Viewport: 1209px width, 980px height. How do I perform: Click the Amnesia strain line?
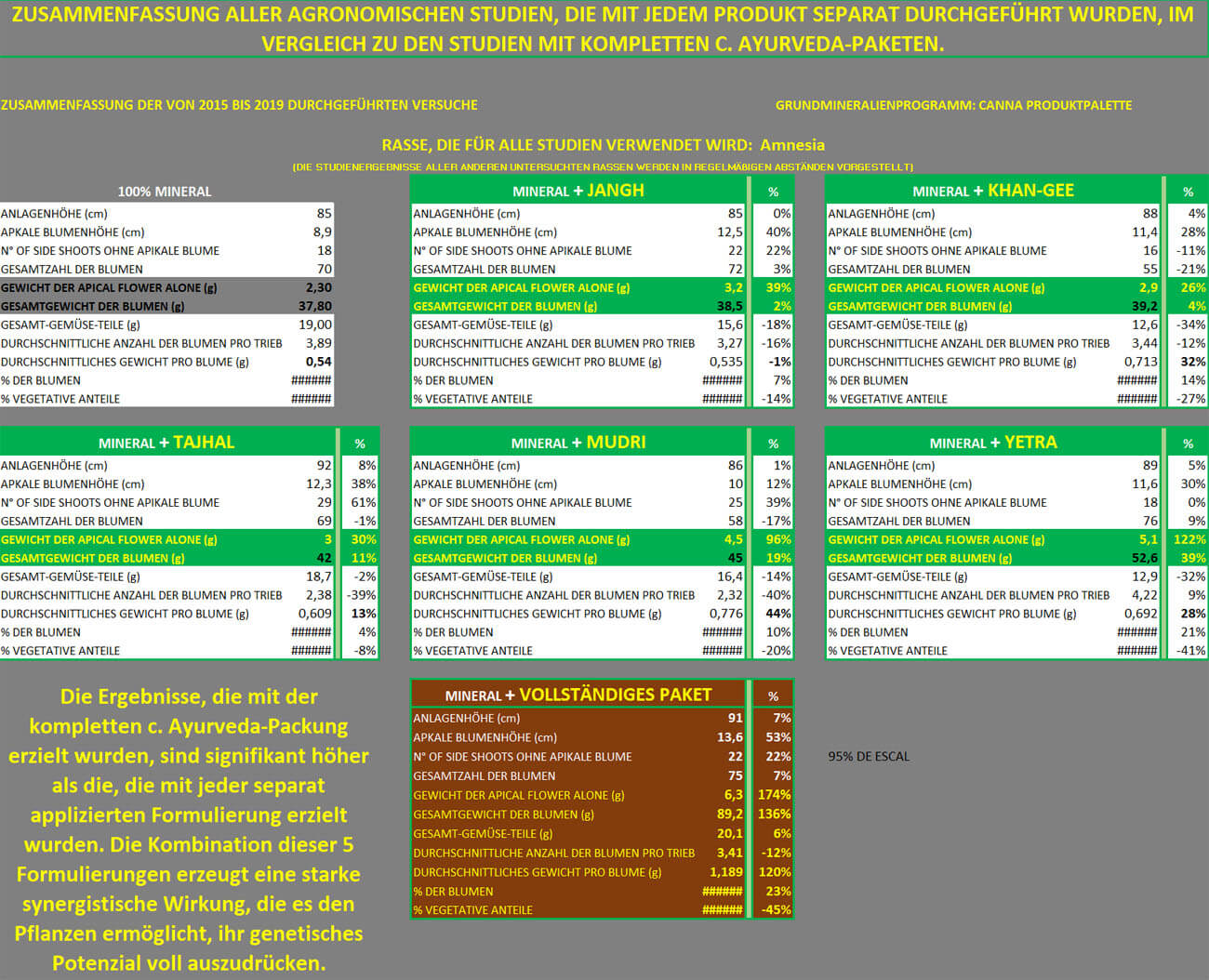click(603, 145)
